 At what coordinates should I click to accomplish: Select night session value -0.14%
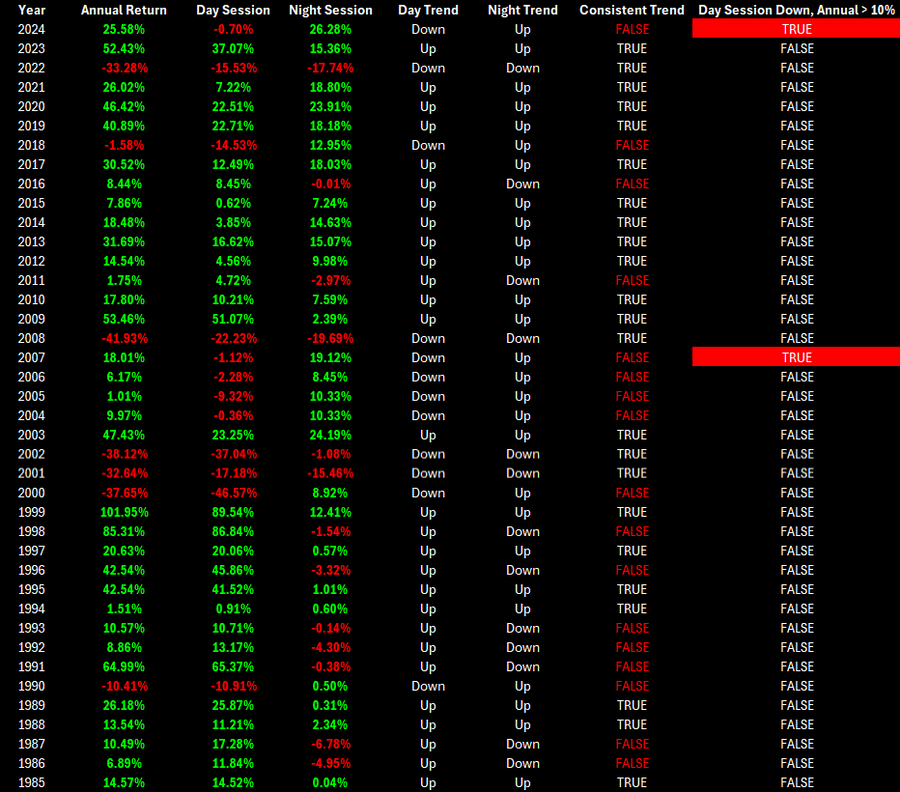click(331, 628)
